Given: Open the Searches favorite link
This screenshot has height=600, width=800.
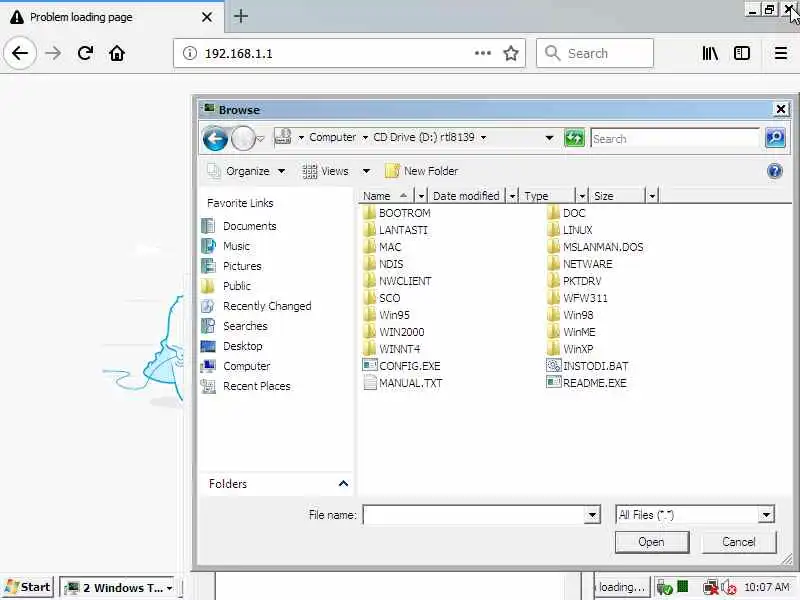Looking at the screenshot, I should 234,326.
